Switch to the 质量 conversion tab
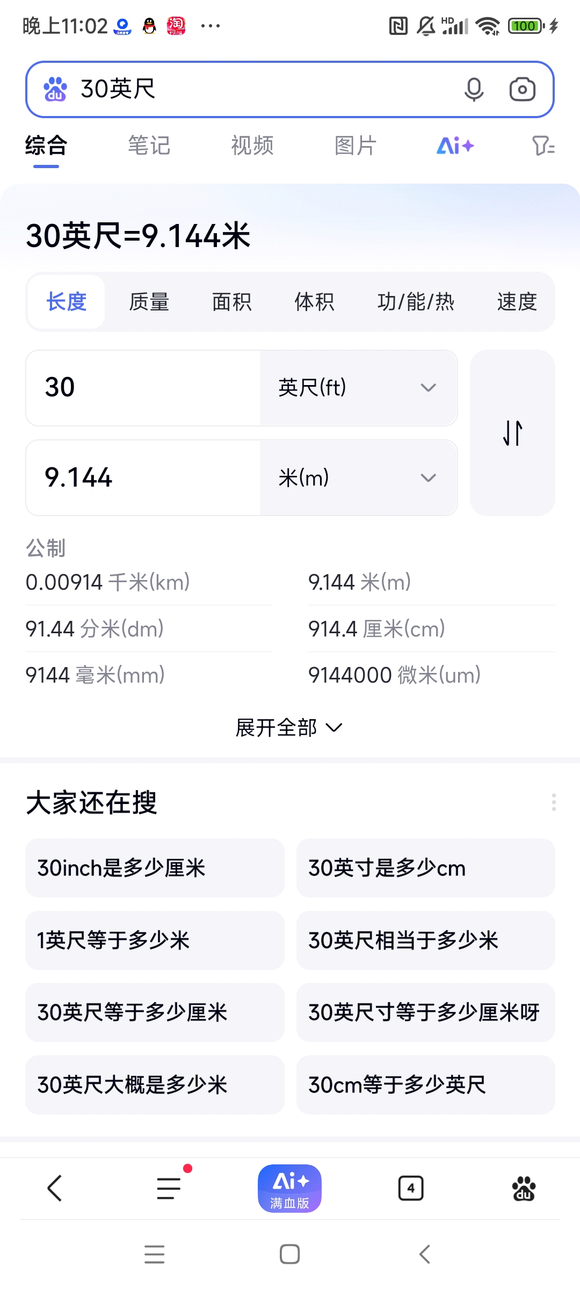The height and width of the screenshot is (1289, 580). point(148,302)
